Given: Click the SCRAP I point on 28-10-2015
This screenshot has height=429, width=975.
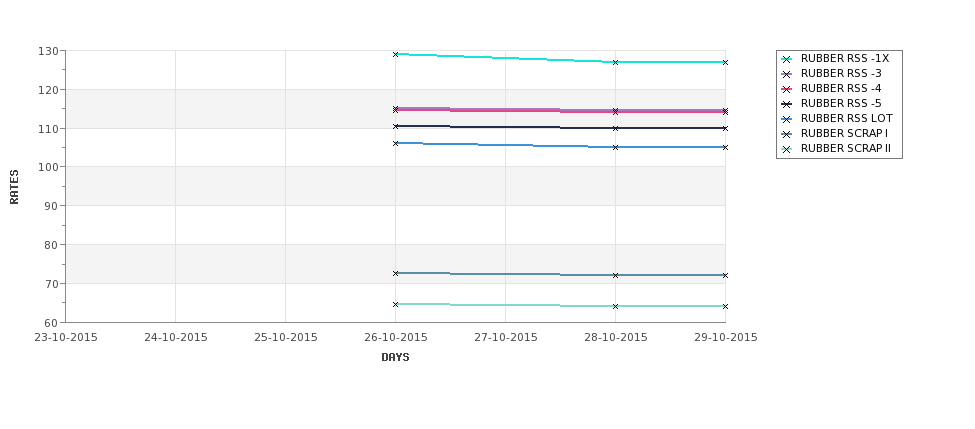Looking at the screenshot, I should 616,275.
